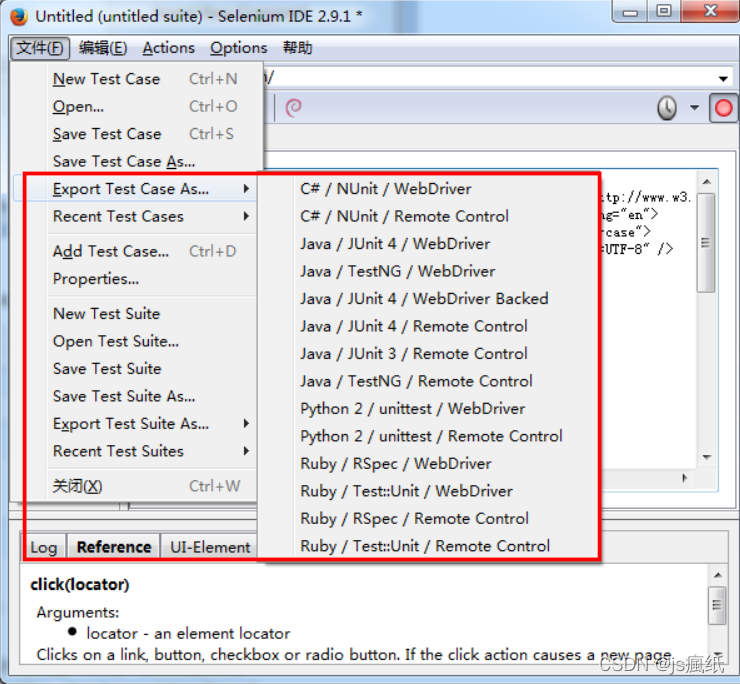Choose Save Test Case As...
Screen dimensions: 740x684
137,161
